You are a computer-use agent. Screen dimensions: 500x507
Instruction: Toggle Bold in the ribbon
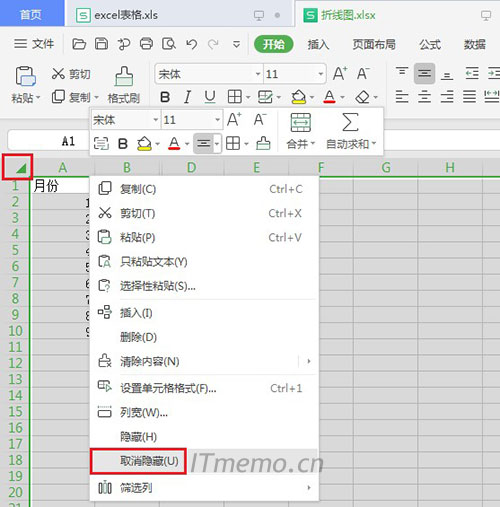(x=165, y=97)
